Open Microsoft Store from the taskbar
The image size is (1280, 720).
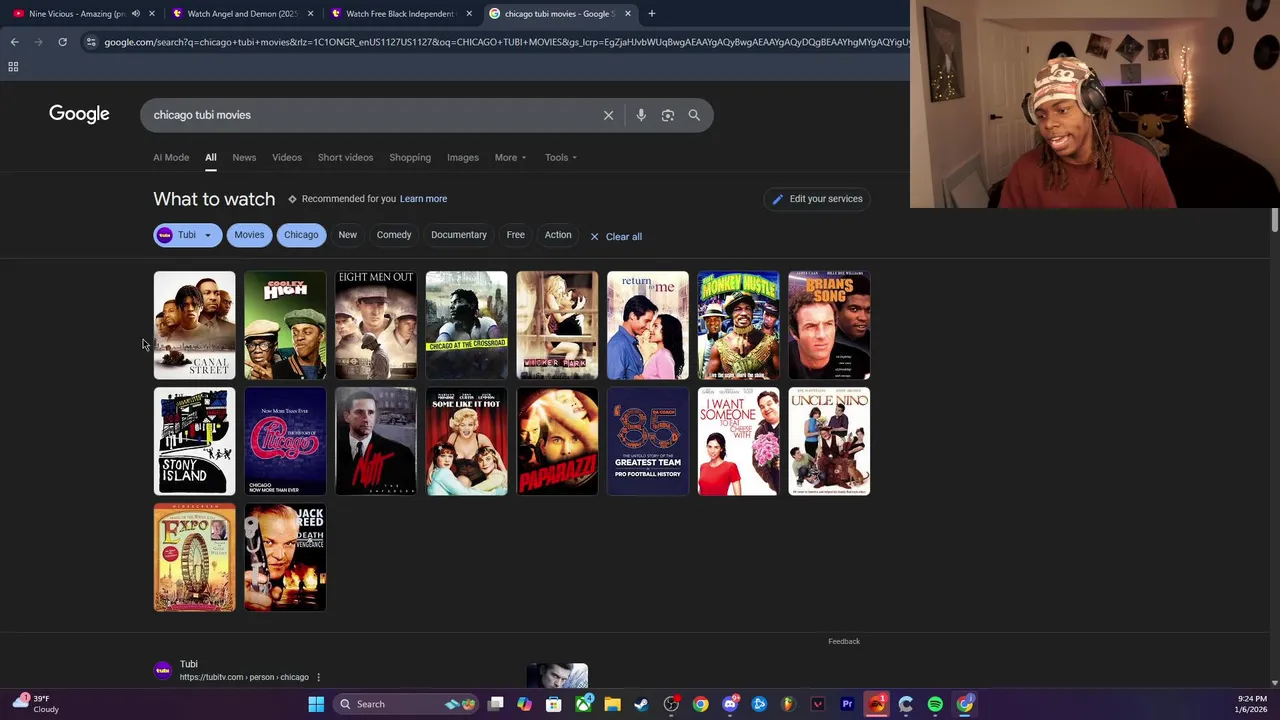tap(553, 704)
